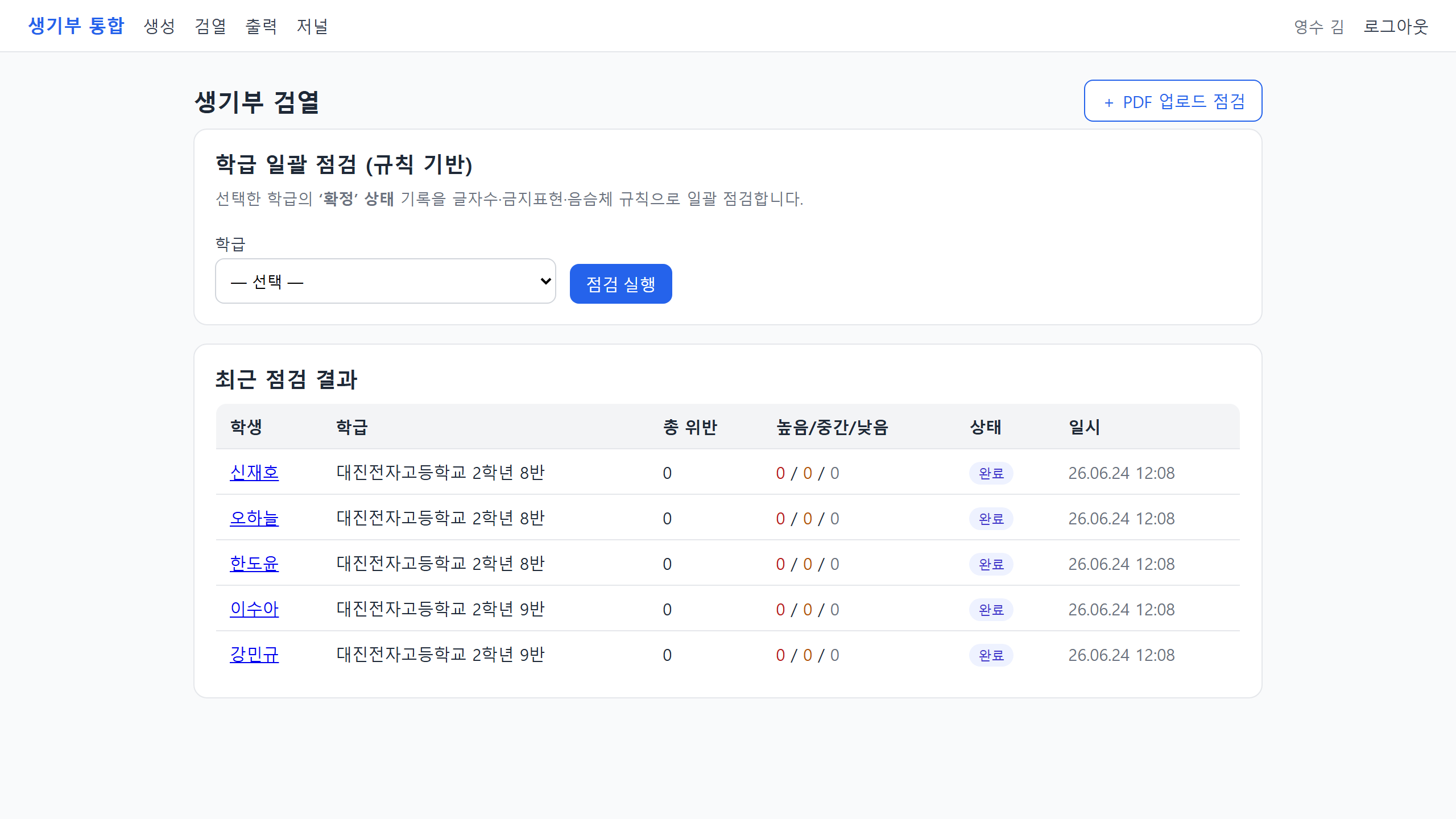Open the 검열 menu item

point(210,26)
